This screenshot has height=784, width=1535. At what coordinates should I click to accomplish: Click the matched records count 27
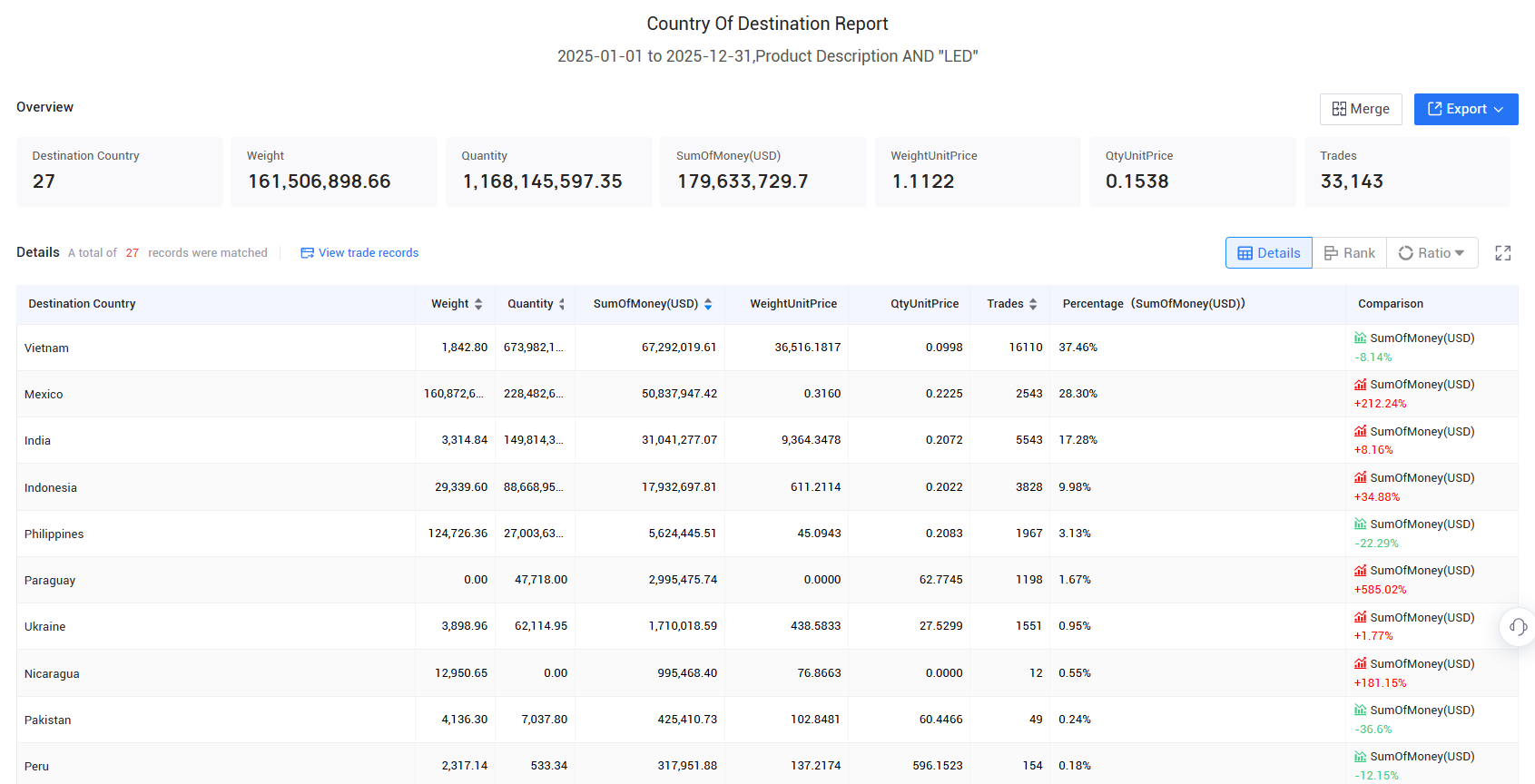coord(133,253)
